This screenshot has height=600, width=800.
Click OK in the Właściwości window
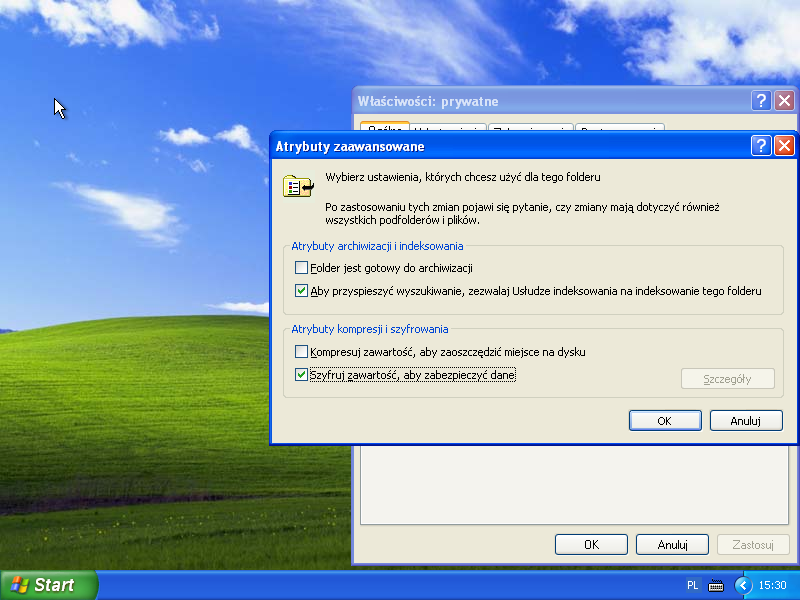(591, 545)
